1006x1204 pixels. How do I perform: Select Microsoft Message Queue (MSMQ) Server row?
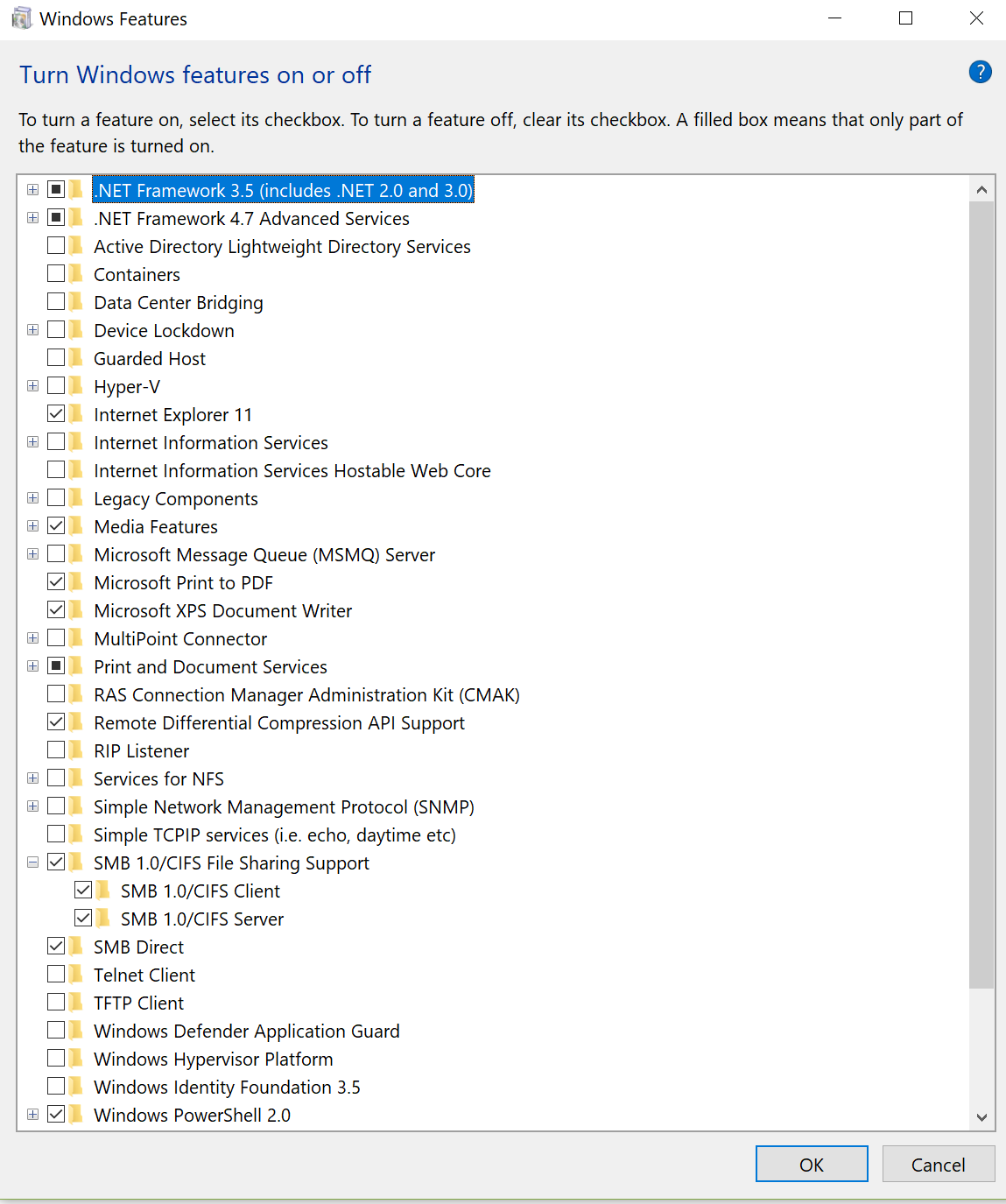264,555
